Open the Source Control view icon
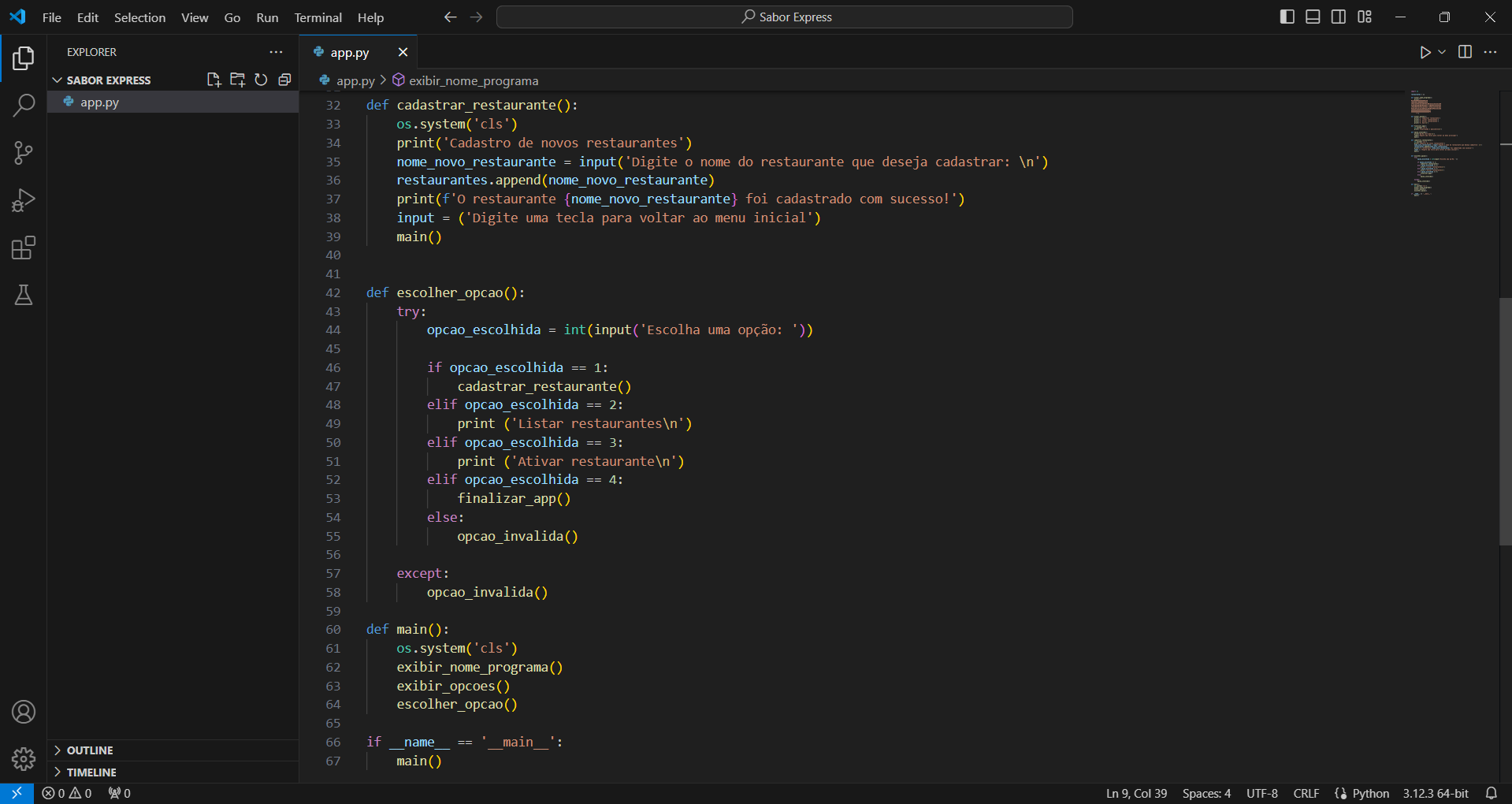Screen dimensions: 1512x804 tap(24, 153)
